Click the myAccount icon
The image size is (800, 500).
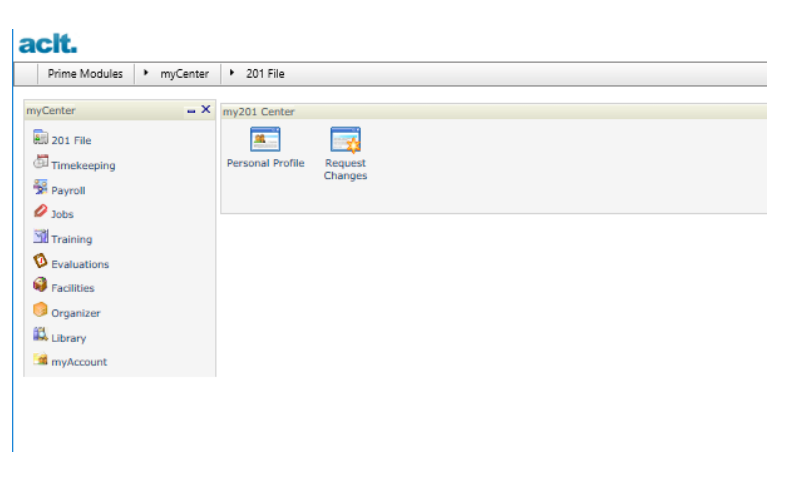(40, 359)
